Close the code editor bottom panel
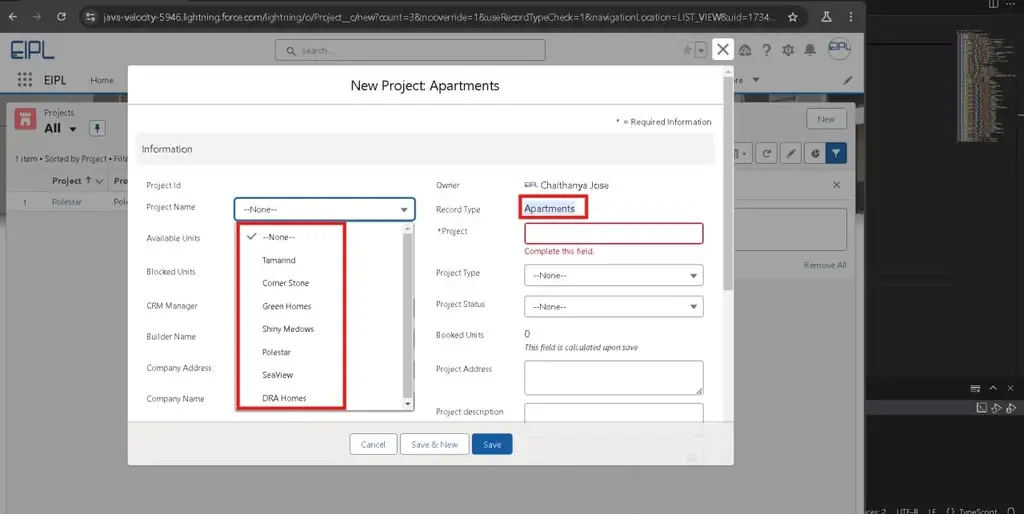The image size is (1024, 514). click(x=1010, y=388)
